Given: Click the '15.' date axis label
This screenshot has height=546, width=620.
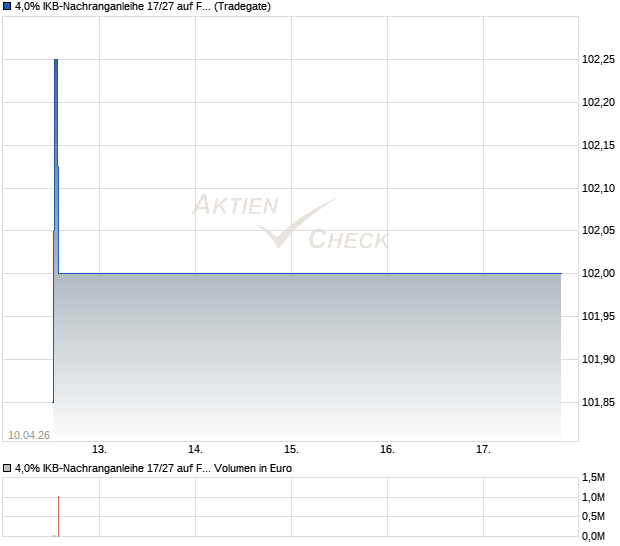Looking at the screenshot, I should [291, 450].
